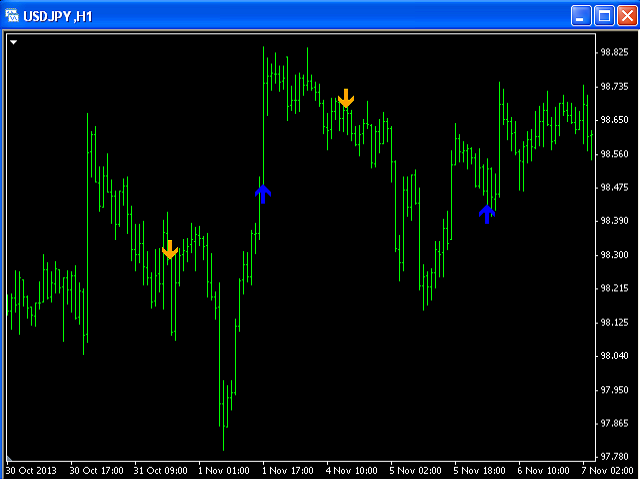The height and width of the screenshot is (480, 640).
Task: Click the 98.735 price label
Action: (614, 87)
